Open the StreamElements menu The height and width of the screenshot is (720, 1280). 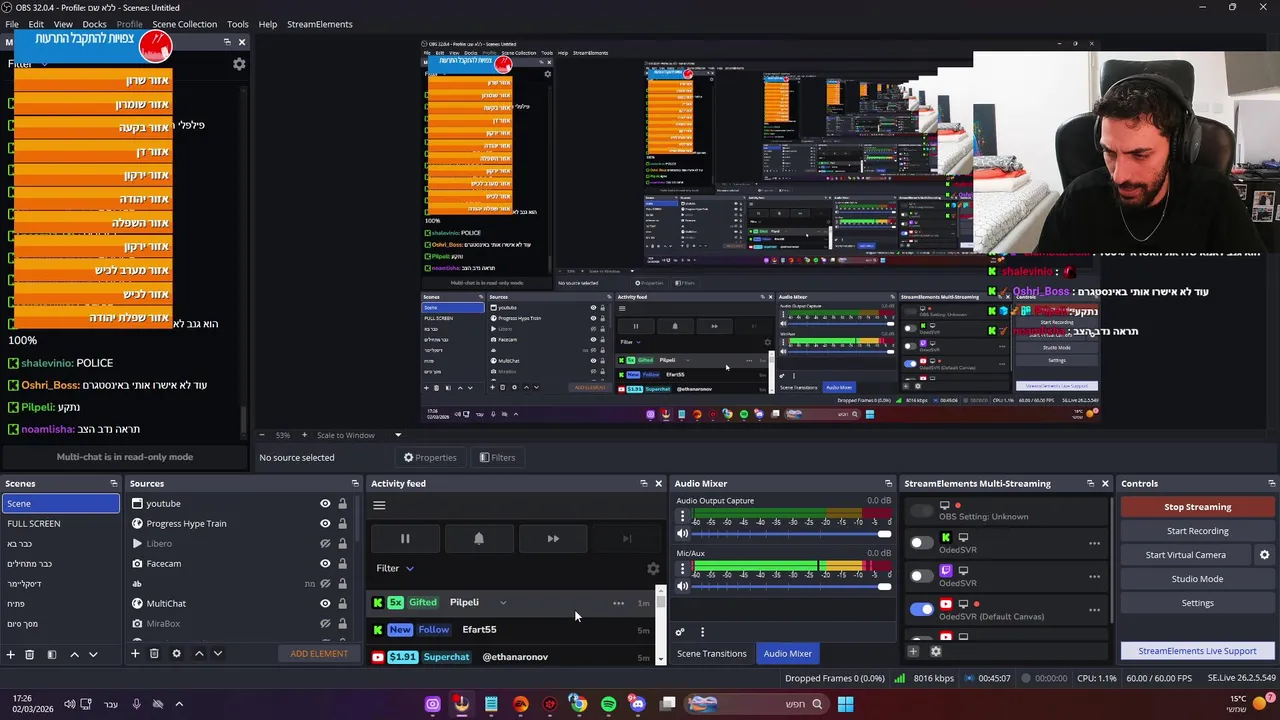coord(320,24)
